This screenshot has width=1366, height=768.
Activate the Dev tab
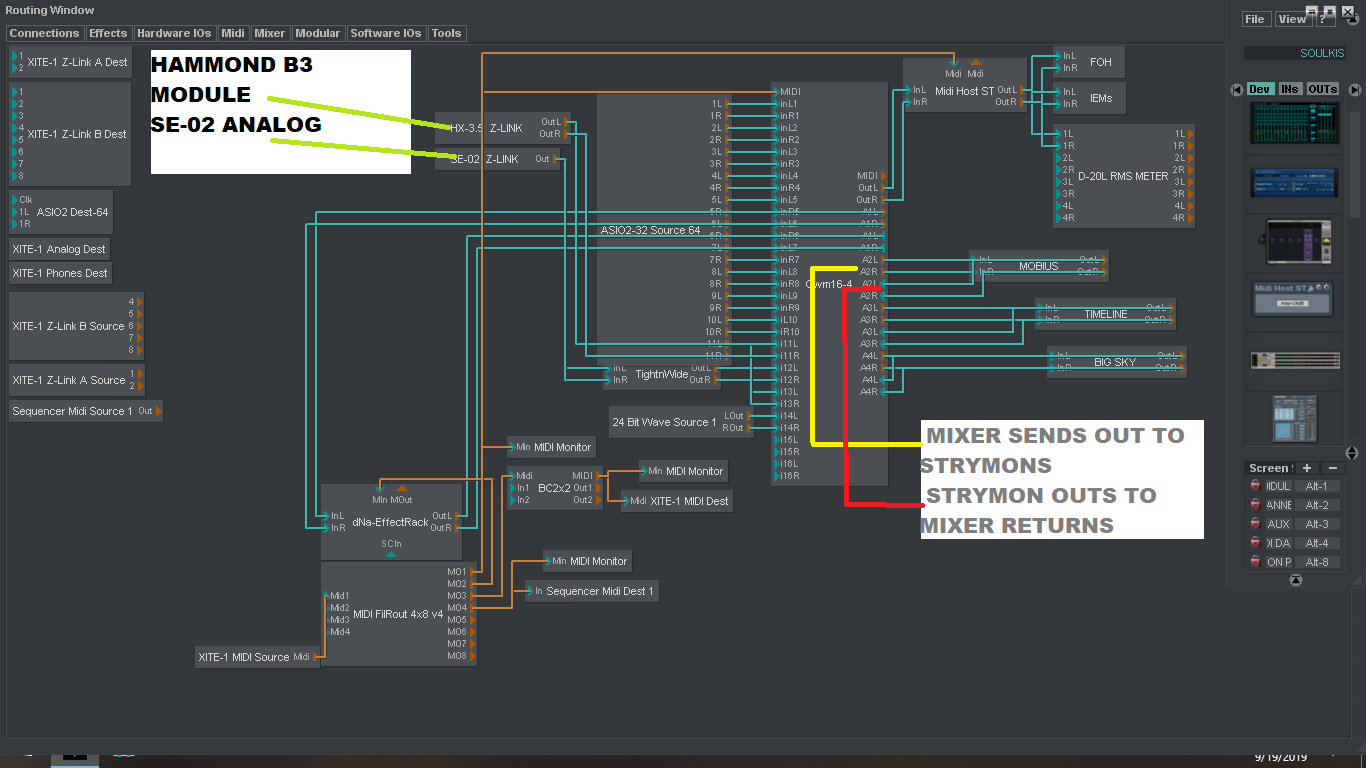coord(1260,89)
